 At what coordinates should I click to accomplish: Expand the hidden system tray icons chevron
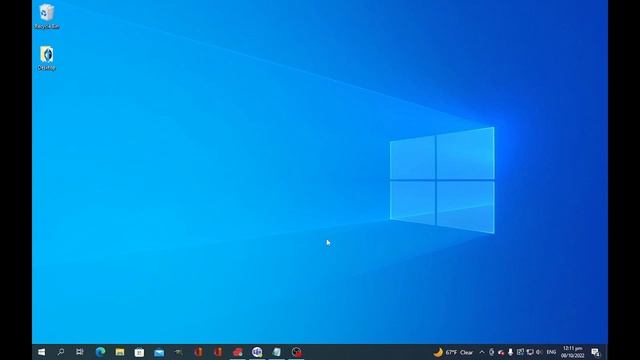482,352
